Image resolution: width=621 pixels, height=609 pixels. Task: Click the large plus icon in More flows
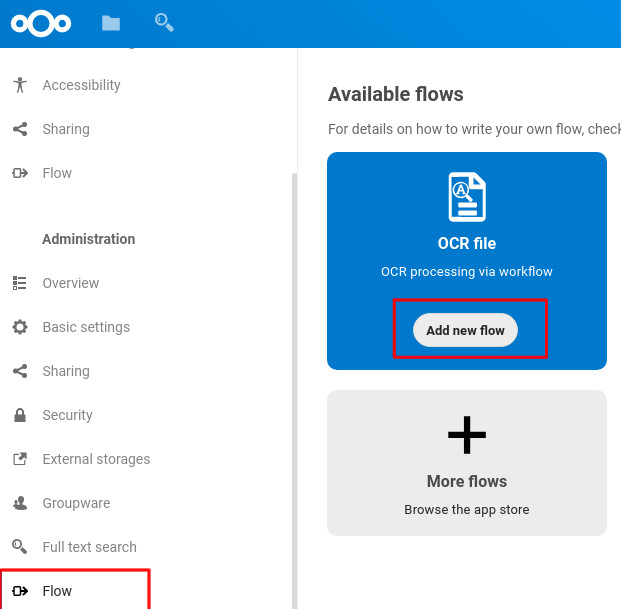tap(467, 434)
